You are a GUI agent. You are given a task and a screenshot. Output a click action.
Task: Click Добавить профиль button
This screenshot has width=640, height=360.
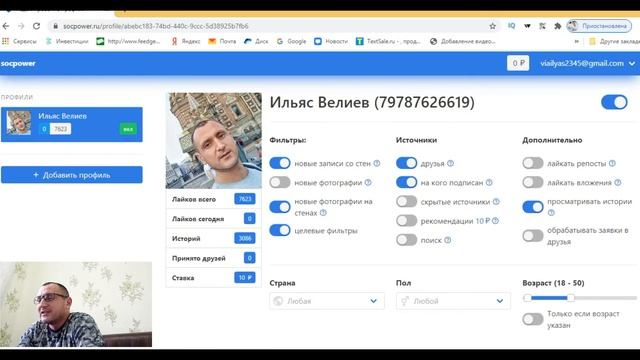72,175
